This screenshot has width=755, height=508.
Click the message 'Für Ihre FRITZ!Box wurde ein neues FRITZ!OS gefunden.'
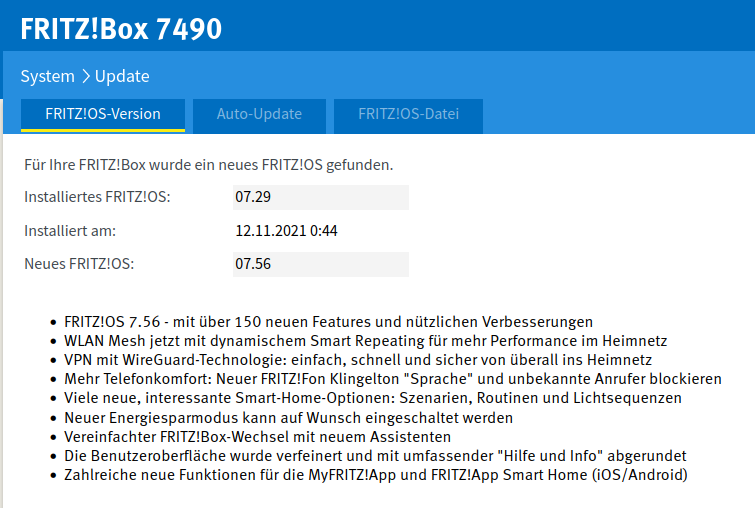tap(208, 165)
